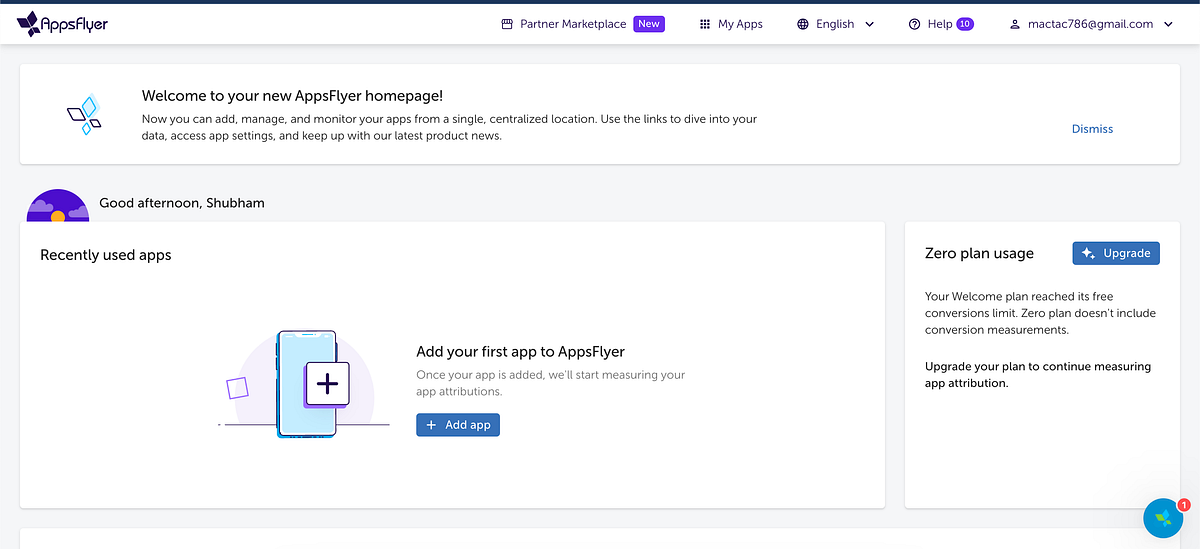Click the Welcome to your new homepage title
1200x549 pixels.
[292, 96]
